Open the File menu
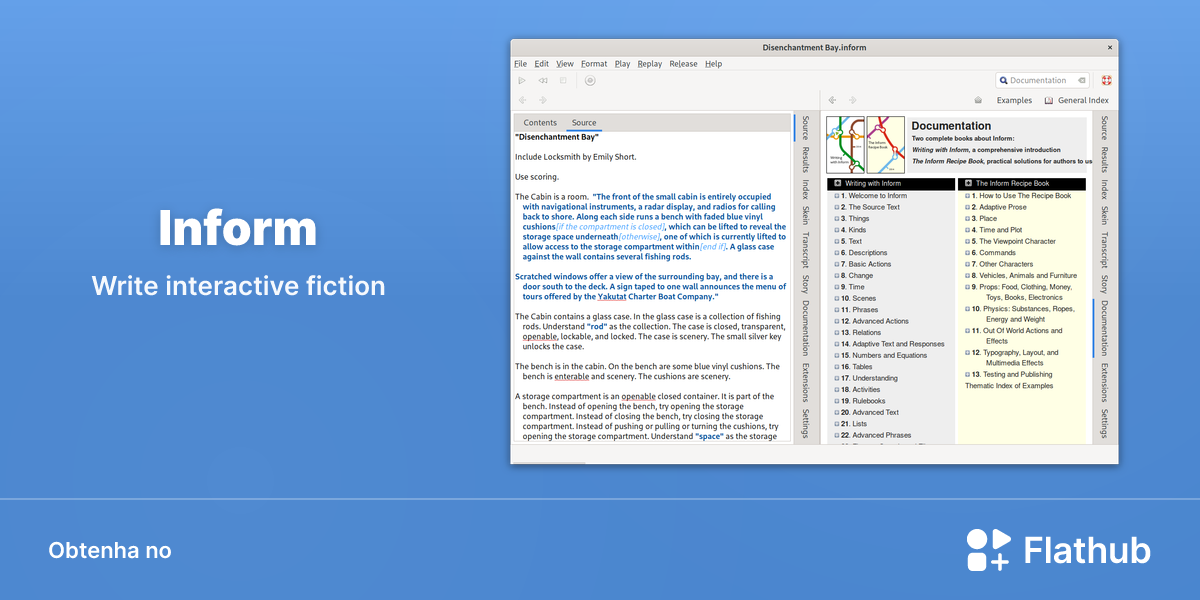Image resolution: width=1200 pixels, height=600 pixels. 520,64
